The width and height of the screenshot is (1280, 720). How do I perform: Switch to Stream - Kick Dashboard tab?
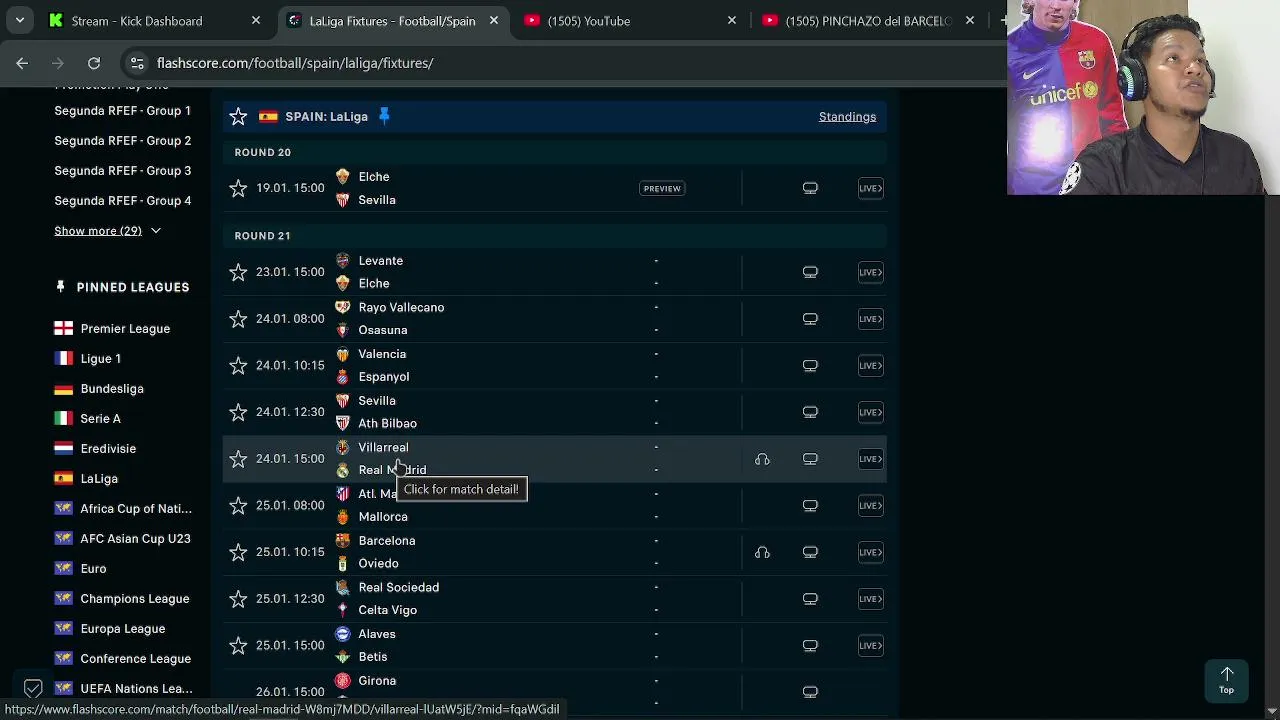(137, 21)
